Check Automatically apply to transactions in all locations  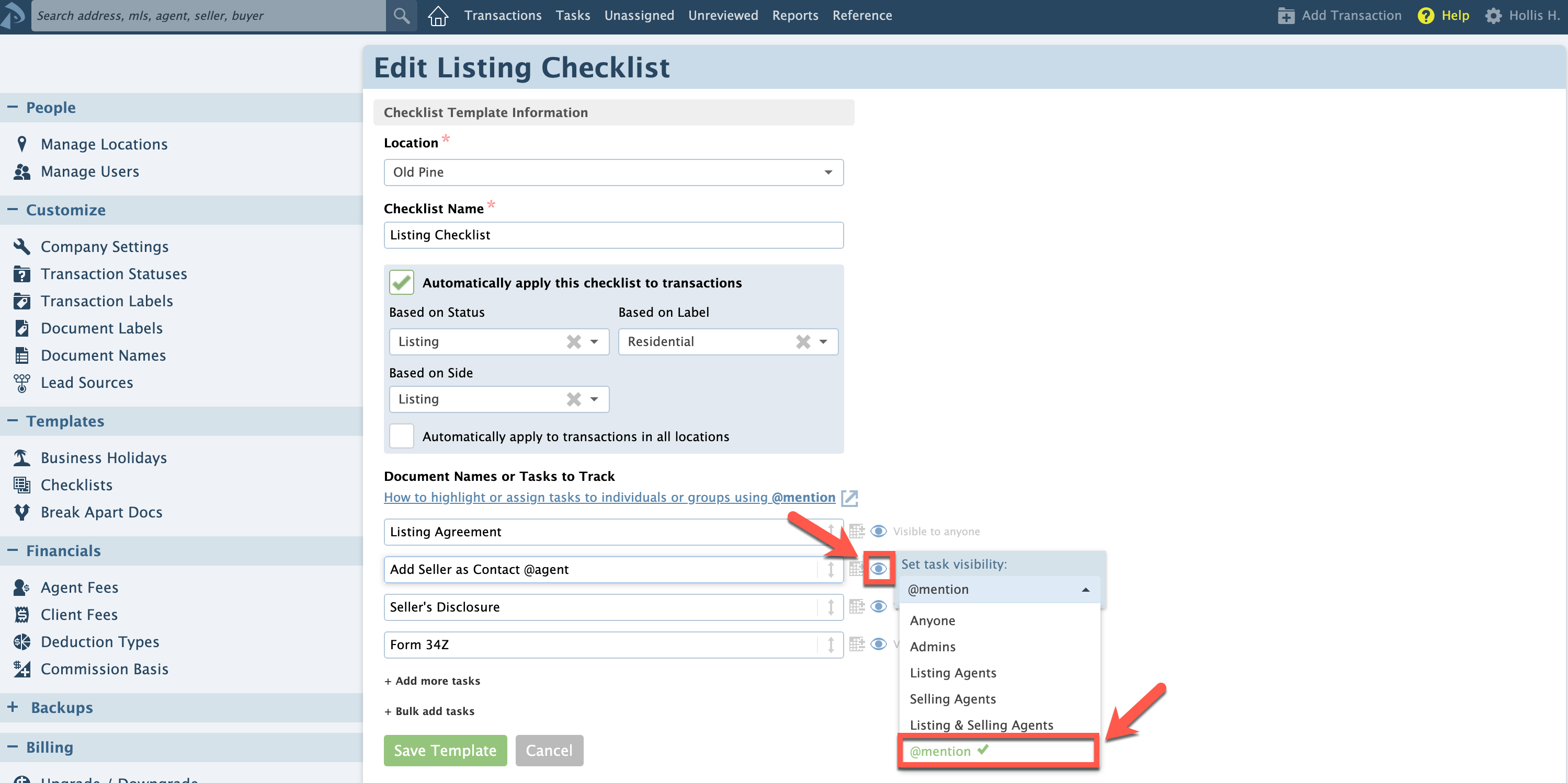click(x=401, y=436)
